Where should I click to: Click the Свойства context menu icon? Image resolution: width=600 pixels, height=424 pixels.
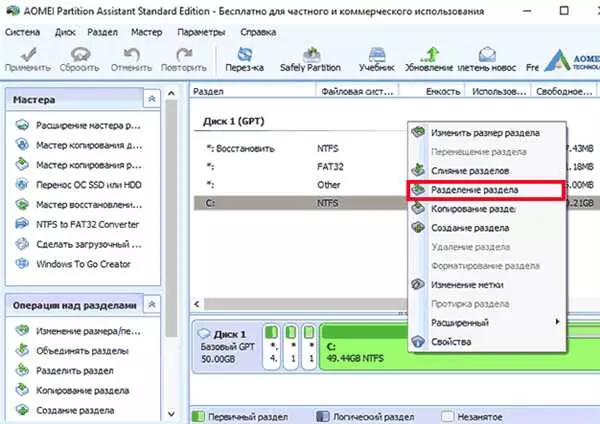[418, 341]
